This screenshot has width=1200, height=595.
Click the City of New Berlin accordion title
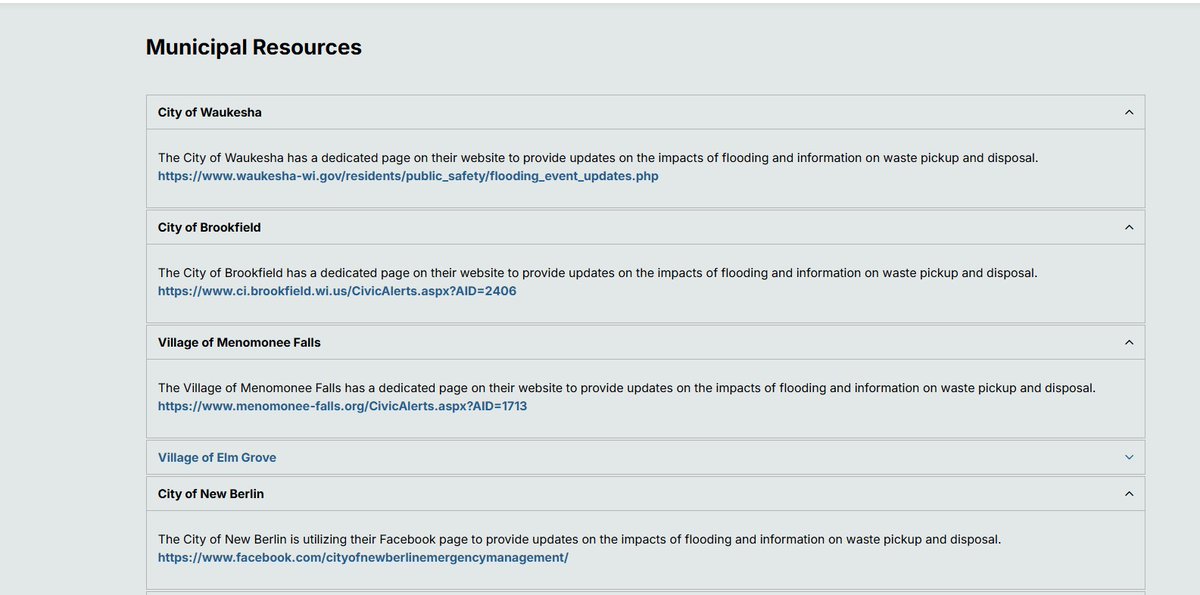pyautogui.click(x=211, y=494)
